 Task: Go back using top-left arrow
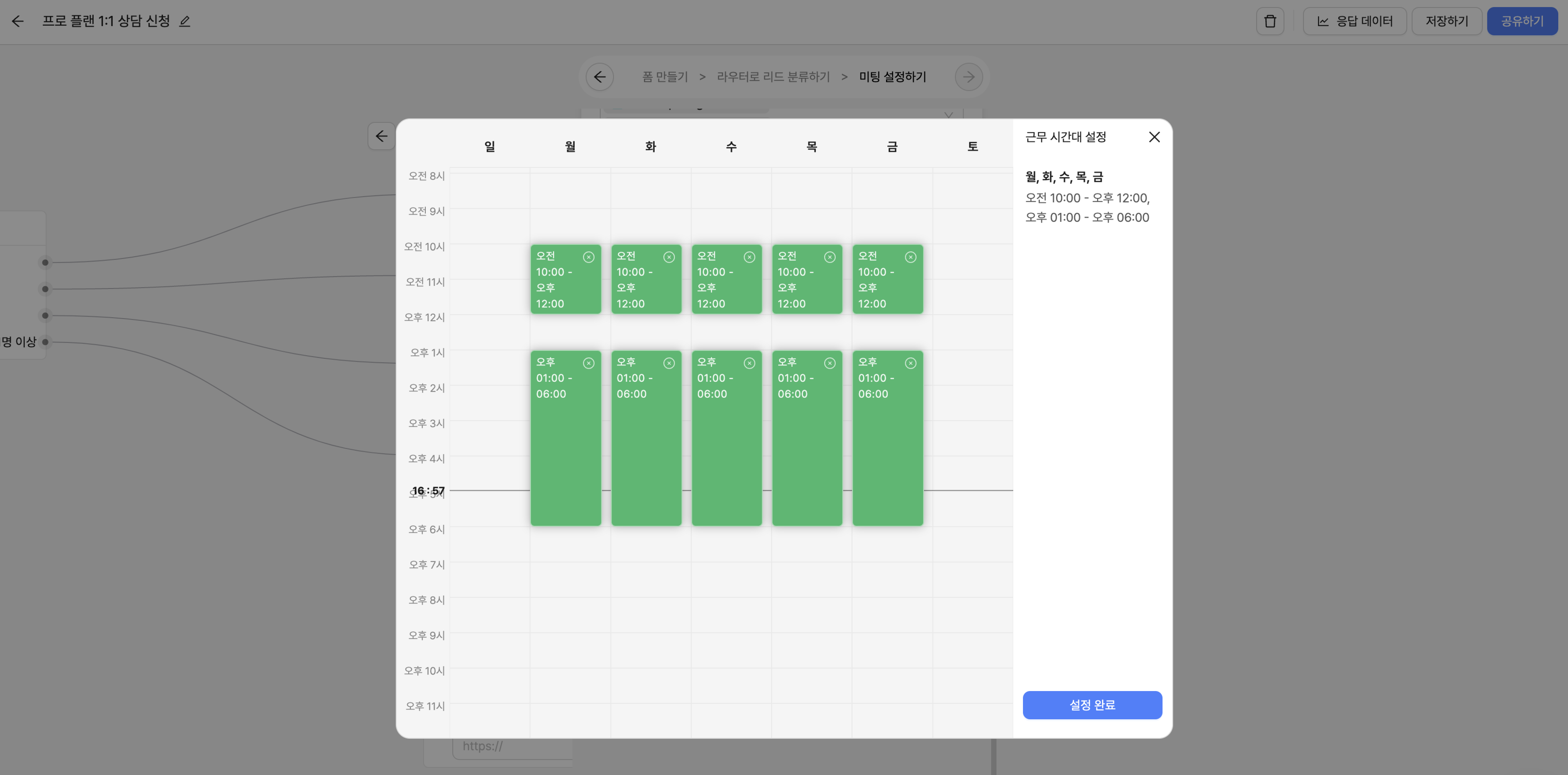pyautogui.click(x=18, y=21)
